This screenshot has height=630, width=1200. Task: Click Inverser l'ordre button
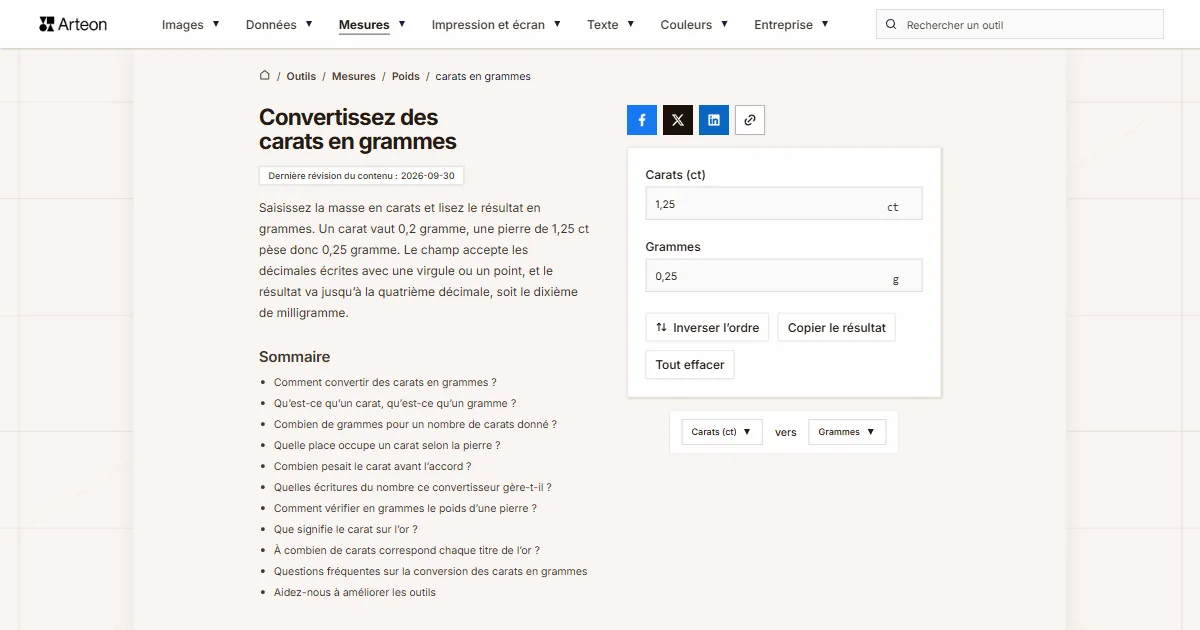[707, 327]
